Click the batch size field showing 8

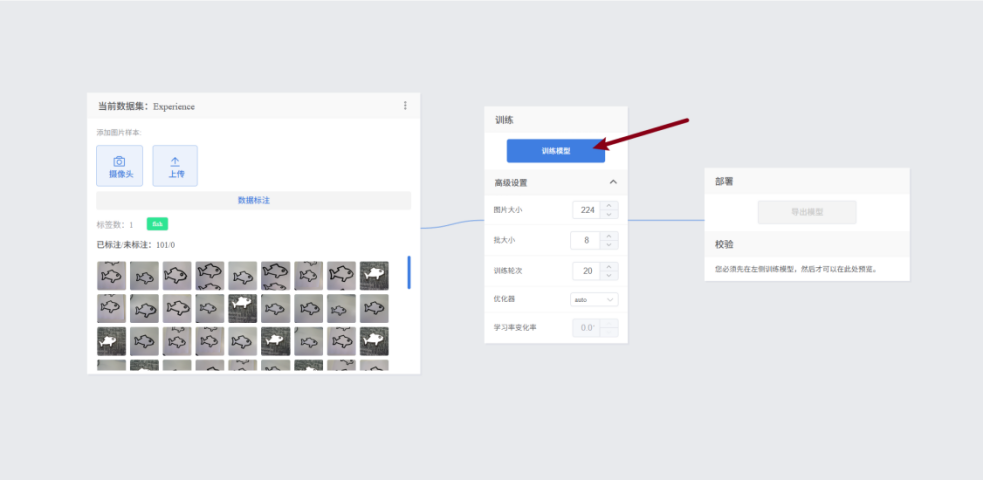click(587, 240)
